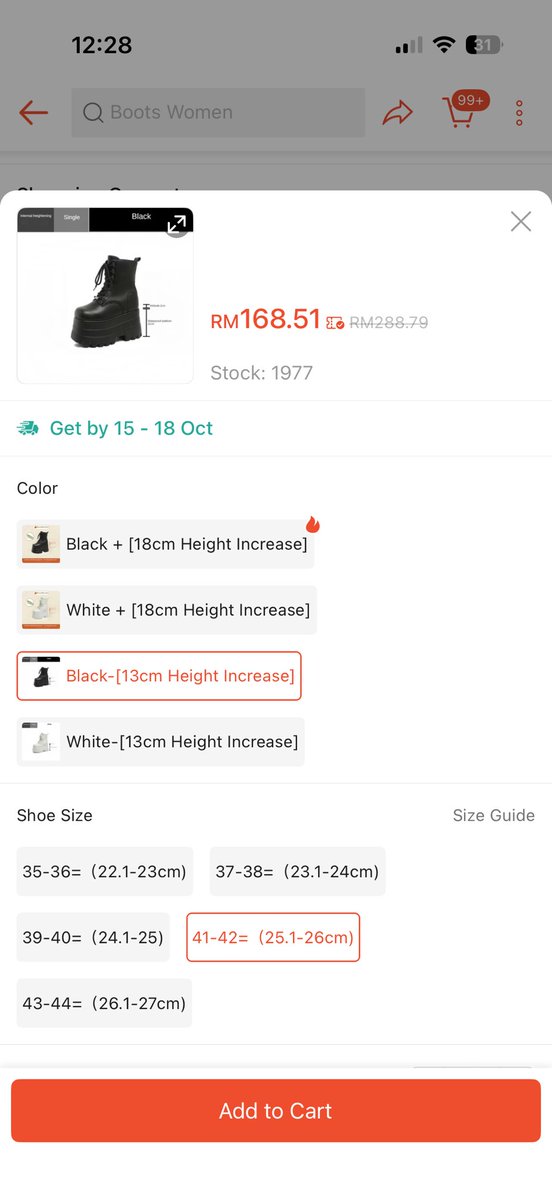Choose shoe size 39-40 (24.1-25)

[x=93, y=938]
